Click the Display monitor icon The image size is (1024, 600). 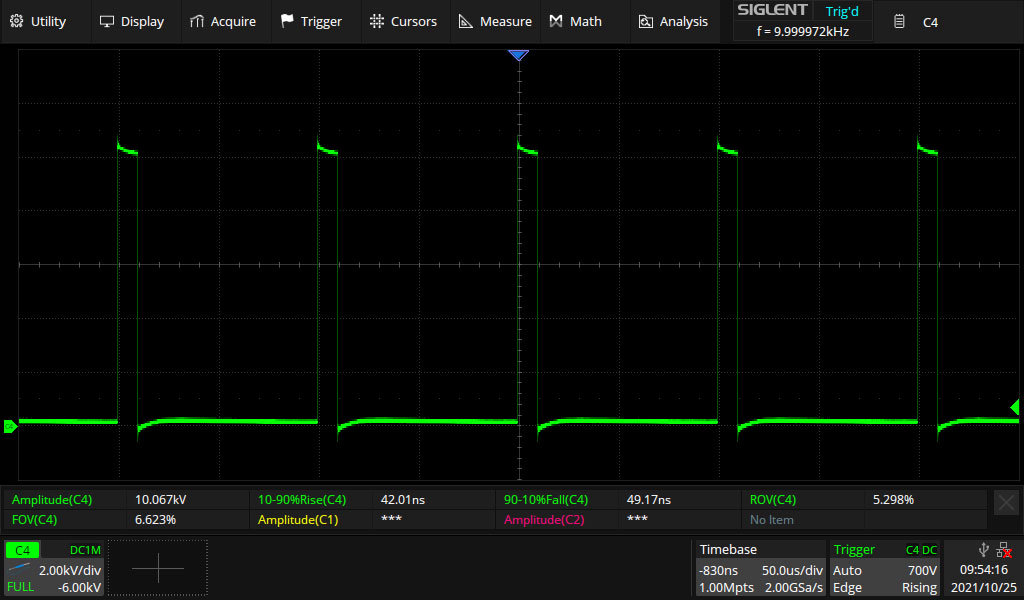[106, 22]
